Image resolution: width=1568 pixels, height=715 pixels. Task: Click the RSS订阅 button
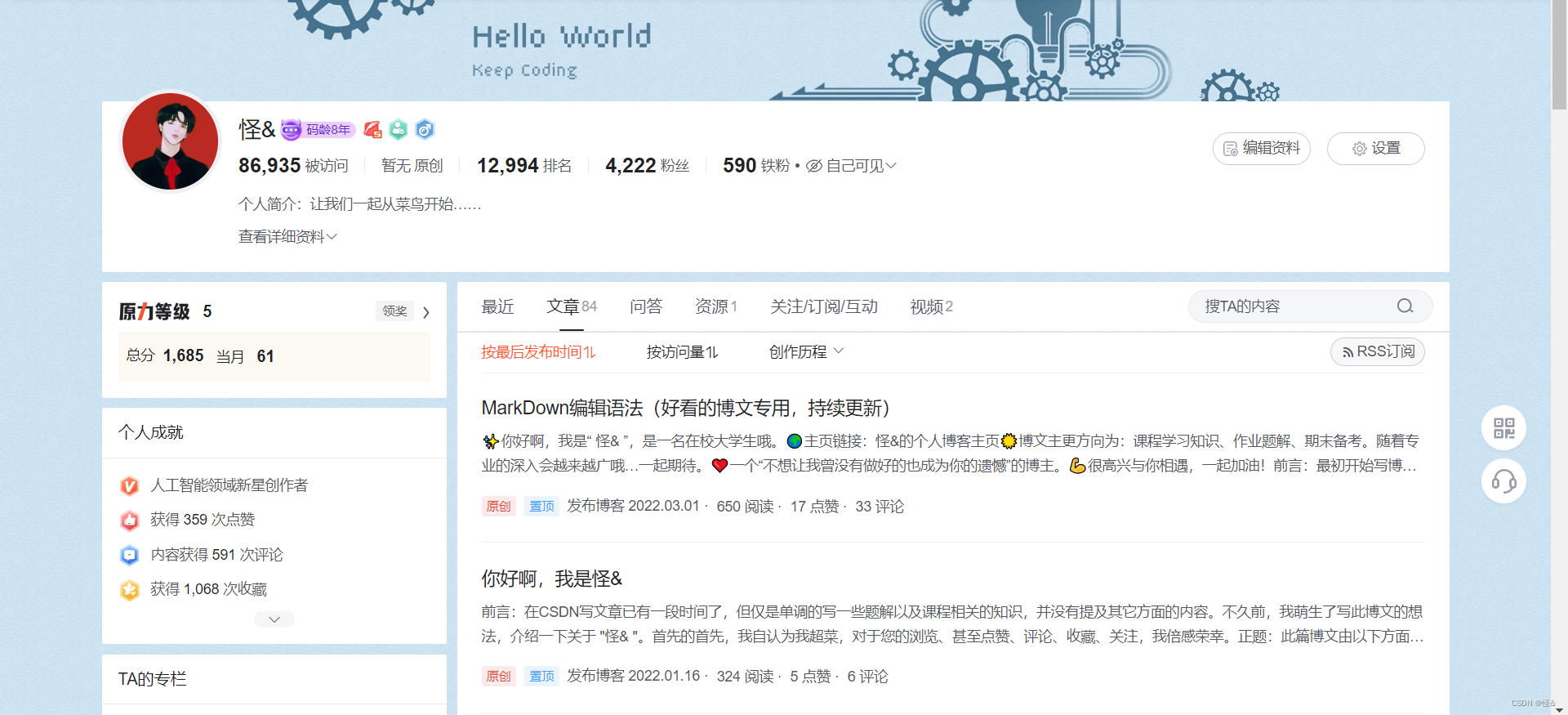(x=1378, y=351)
